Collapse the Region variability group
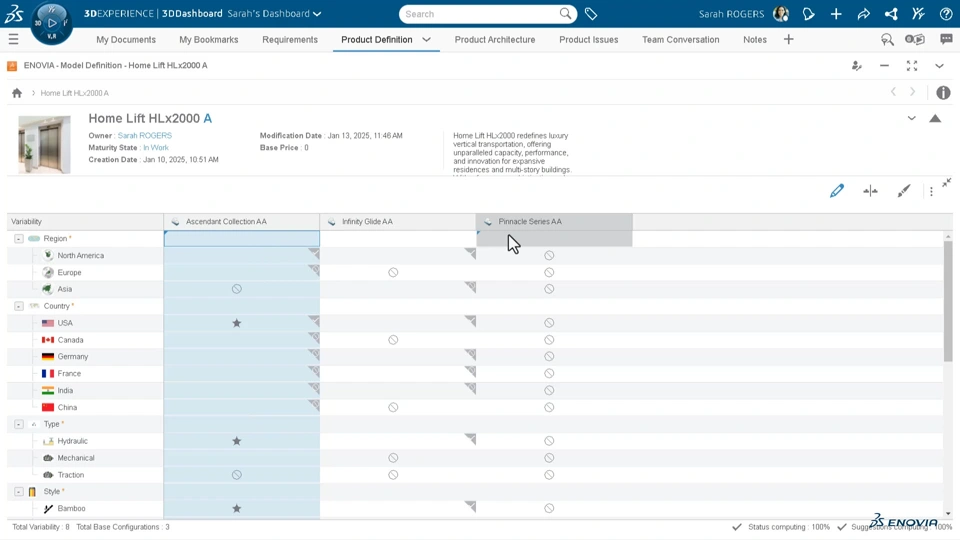960x540 pixels. [19, 239]
